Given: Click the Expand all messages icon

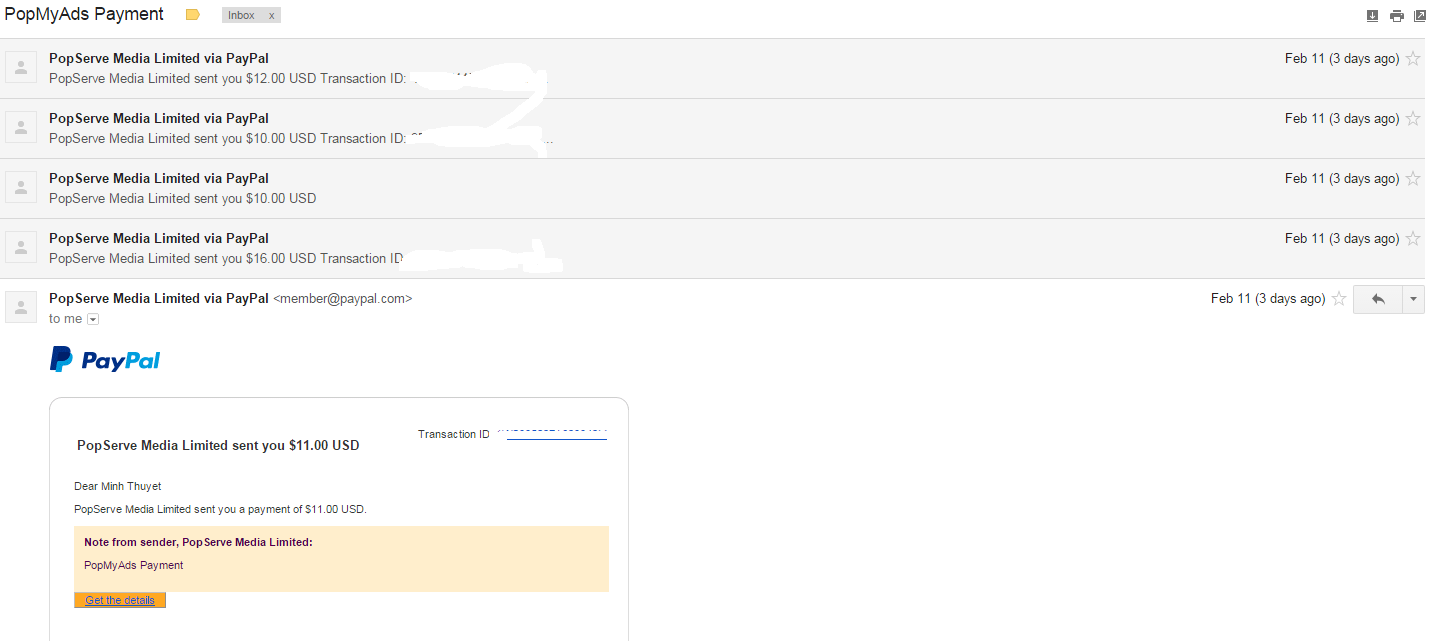Looking at the screenshot, I should pyautogui.click(x=1372, y=15).
